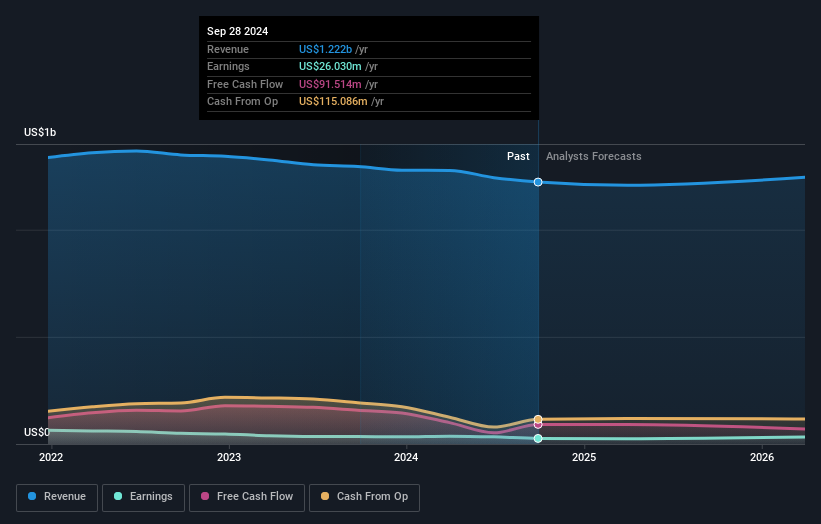Click the 2025 x-axis label
This screenshot has height=524, width=821.
point(584,458)
